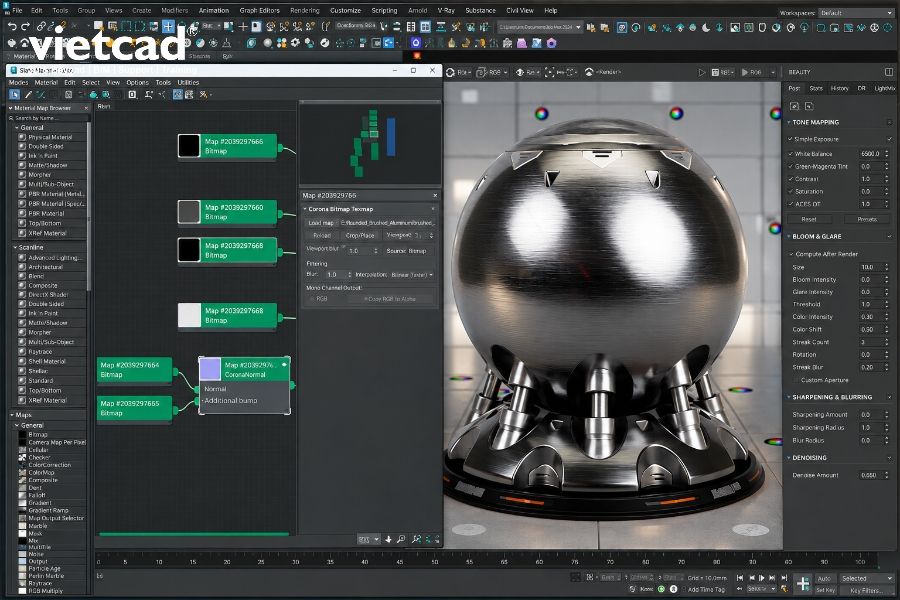
Task: Toggle the highlighted material browser icon in Slate toolbar
Action: (178, 94)
